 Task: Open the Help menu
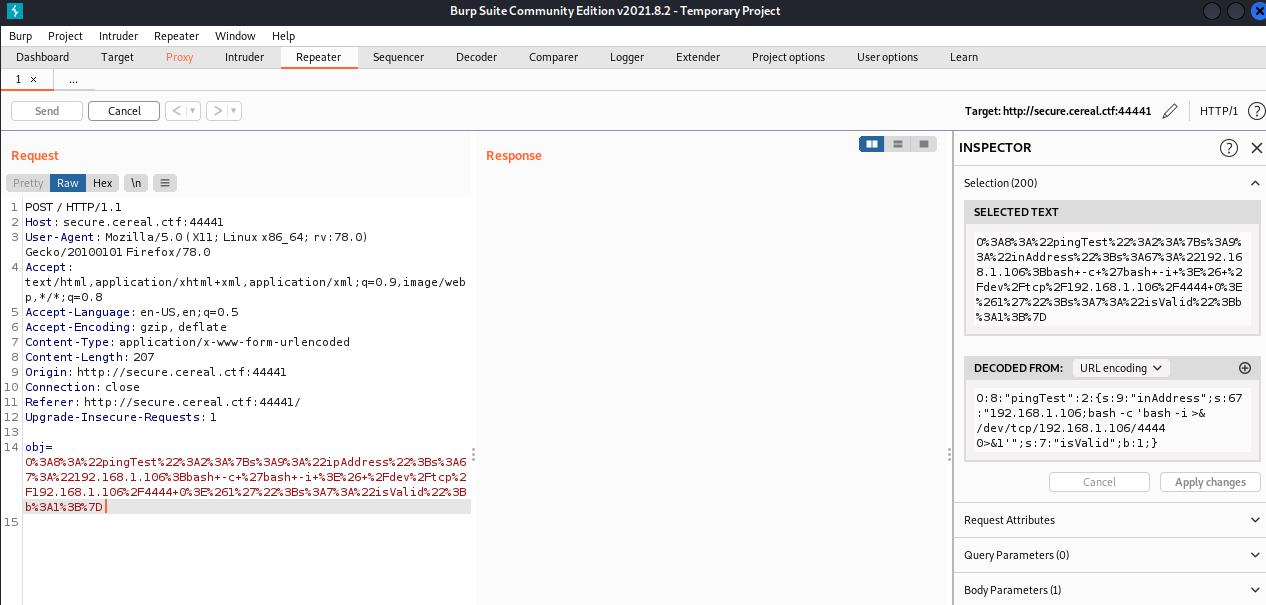point(283,36)
